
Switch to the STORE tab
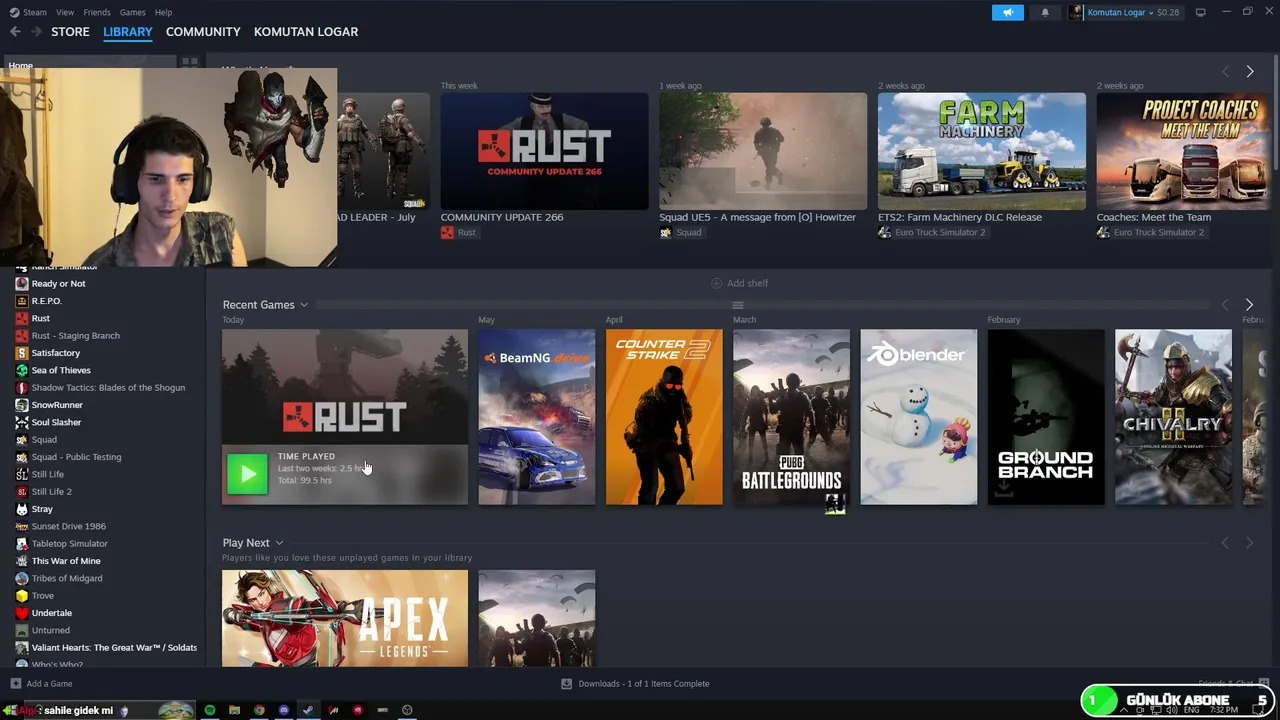[70, 32]
